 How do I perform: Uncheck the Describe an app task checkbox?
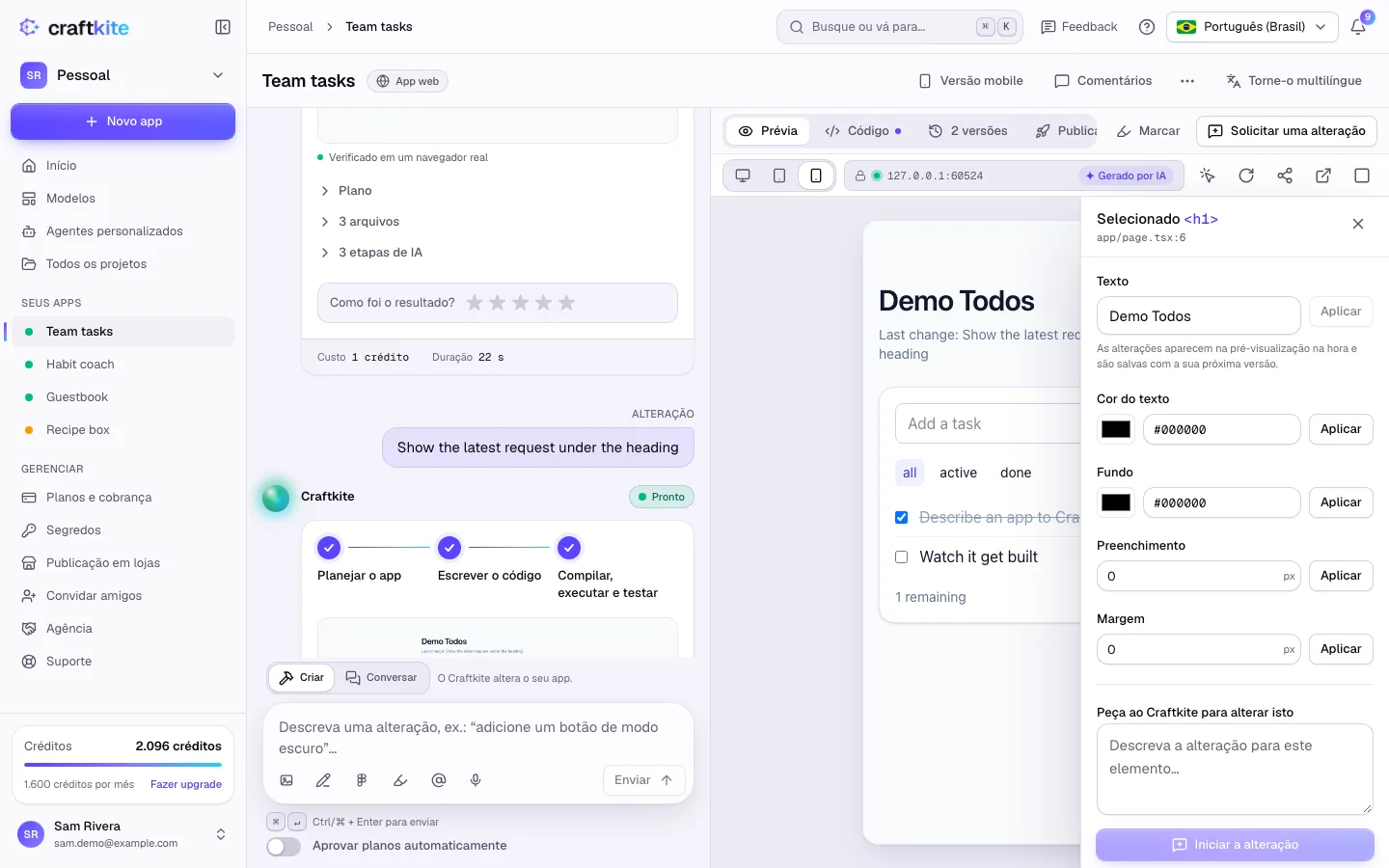(902, 518)
